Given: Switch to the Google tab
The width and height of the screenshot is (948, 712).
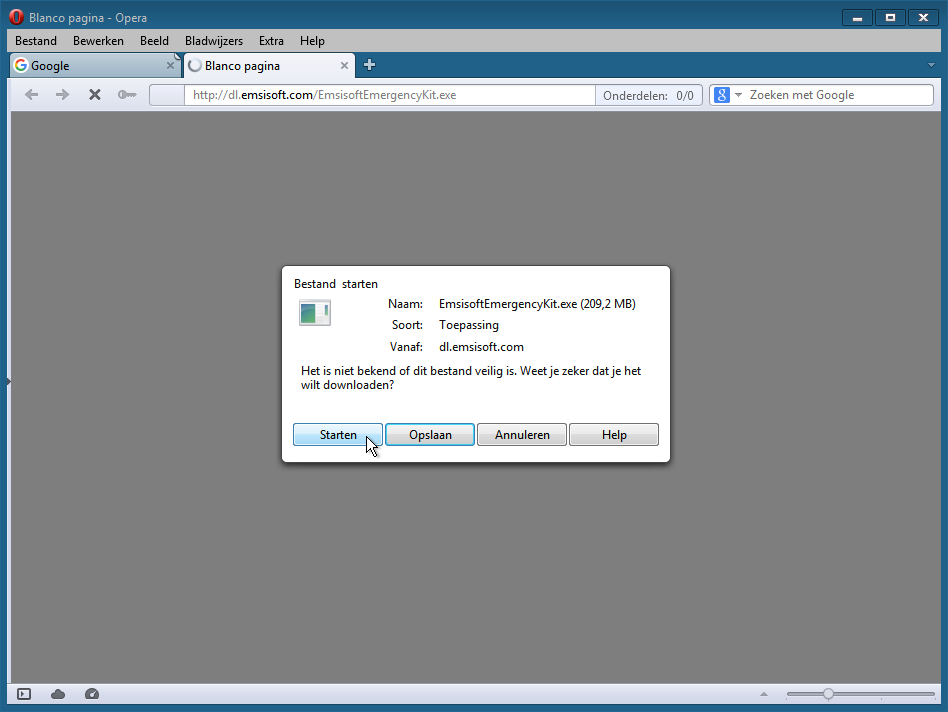Looking at the screenshot, I should (x=95, y=65).
